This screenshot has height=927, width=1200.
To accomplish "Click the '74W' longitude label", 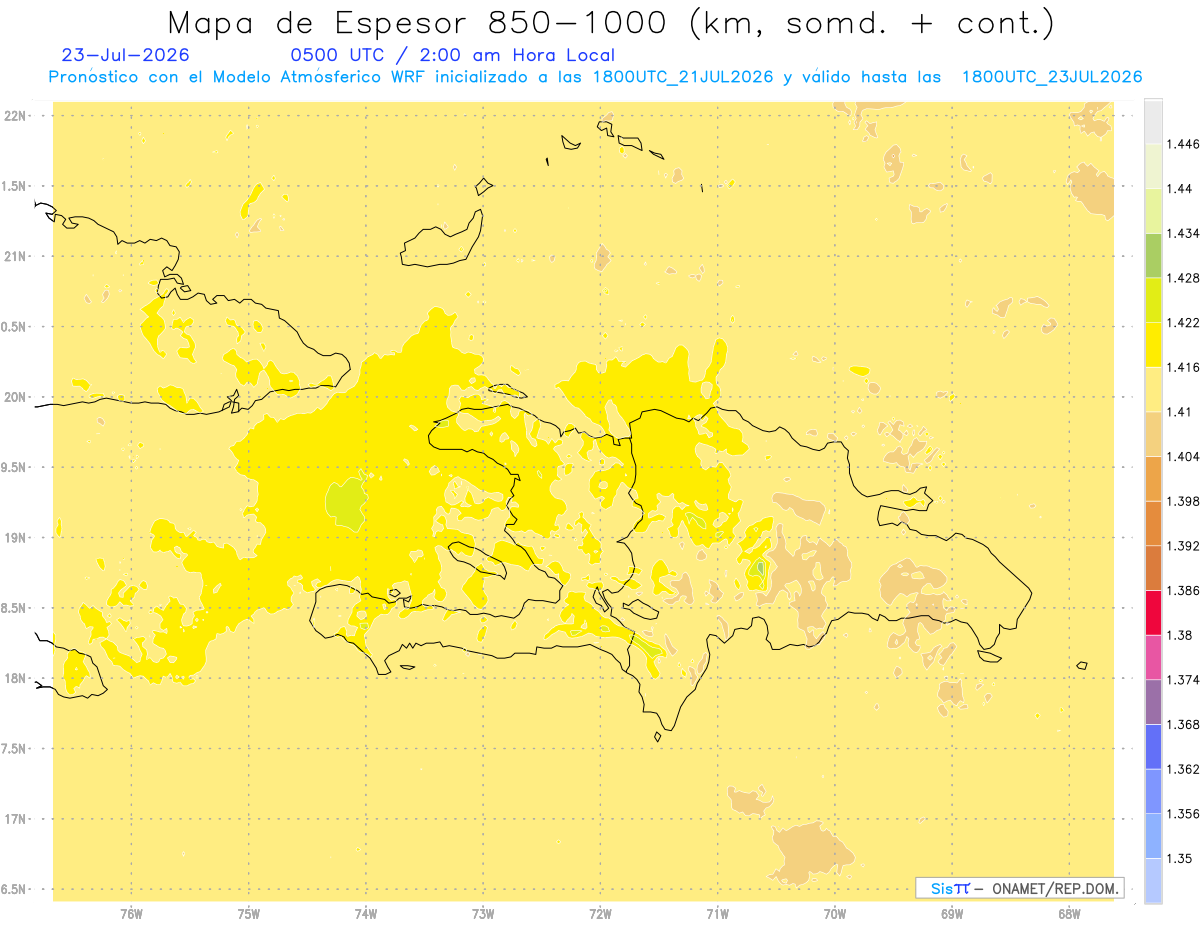I will tap(365, 913).
